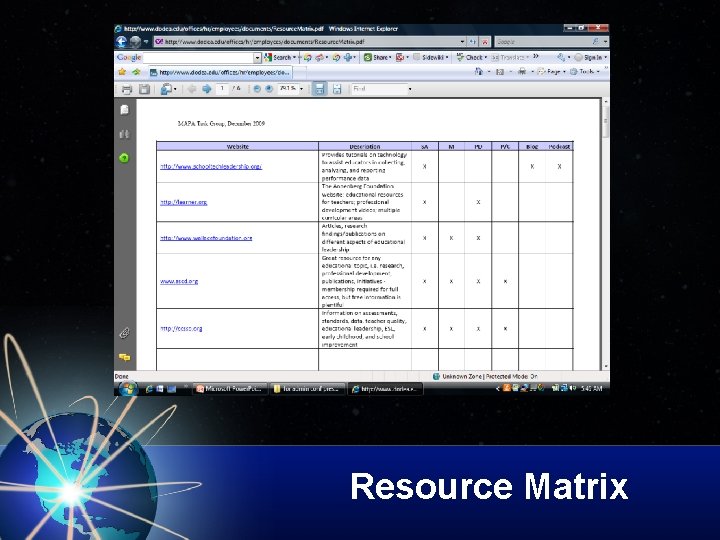This screenshot has height=540, width=720.
Task: Open the address bar history dropdown
Action: point(462,42)
